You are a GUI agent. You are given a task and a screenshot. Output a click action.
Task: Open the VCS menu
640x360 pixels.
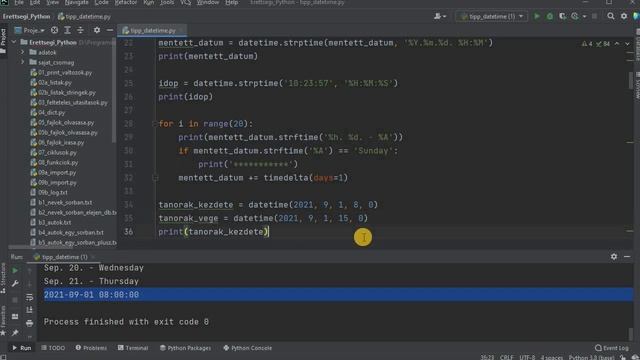(x=185, y=2)
